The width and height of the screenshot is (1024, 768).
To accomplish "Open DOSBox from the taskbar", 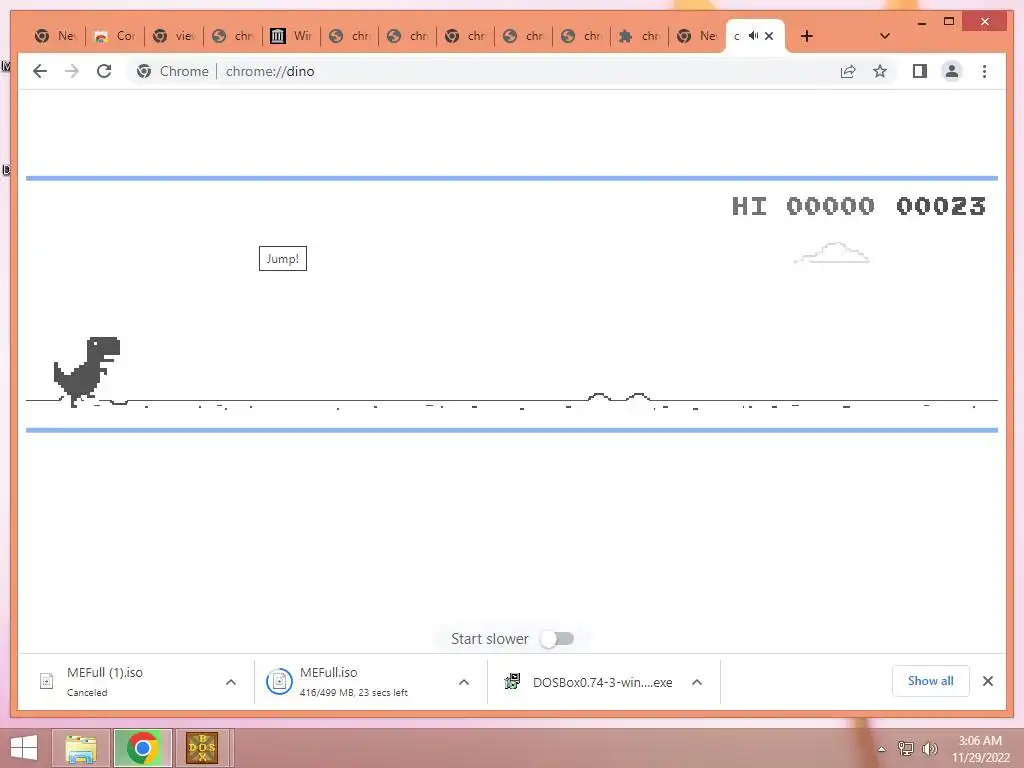I will tap(202, 748).
